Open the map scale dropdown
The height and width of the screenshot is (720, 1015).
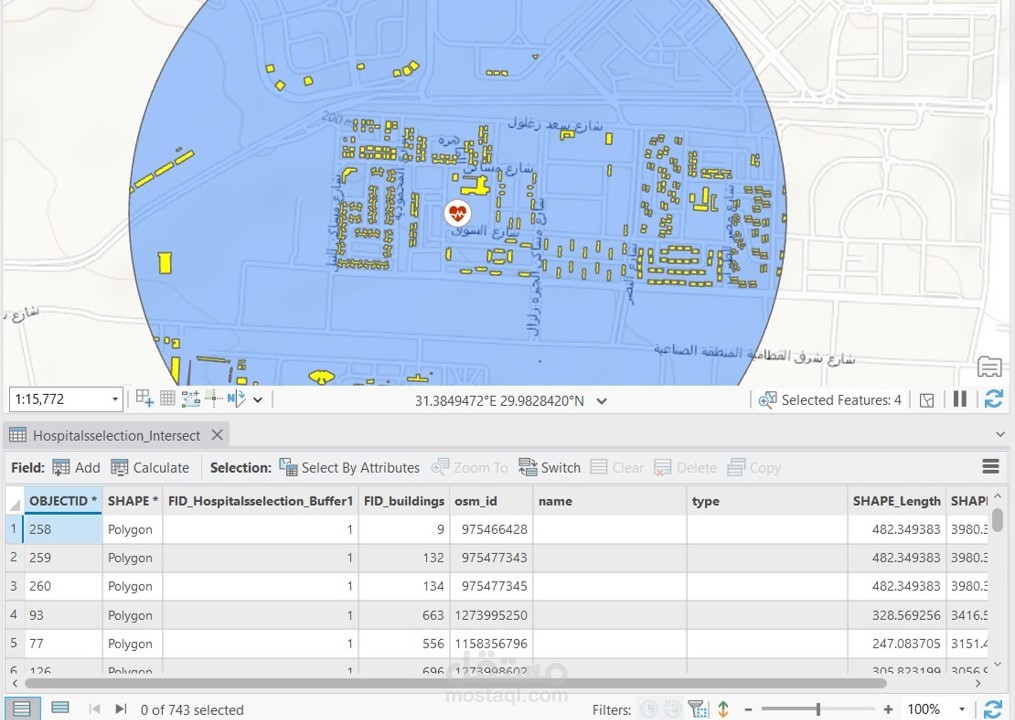pos(115,400)
